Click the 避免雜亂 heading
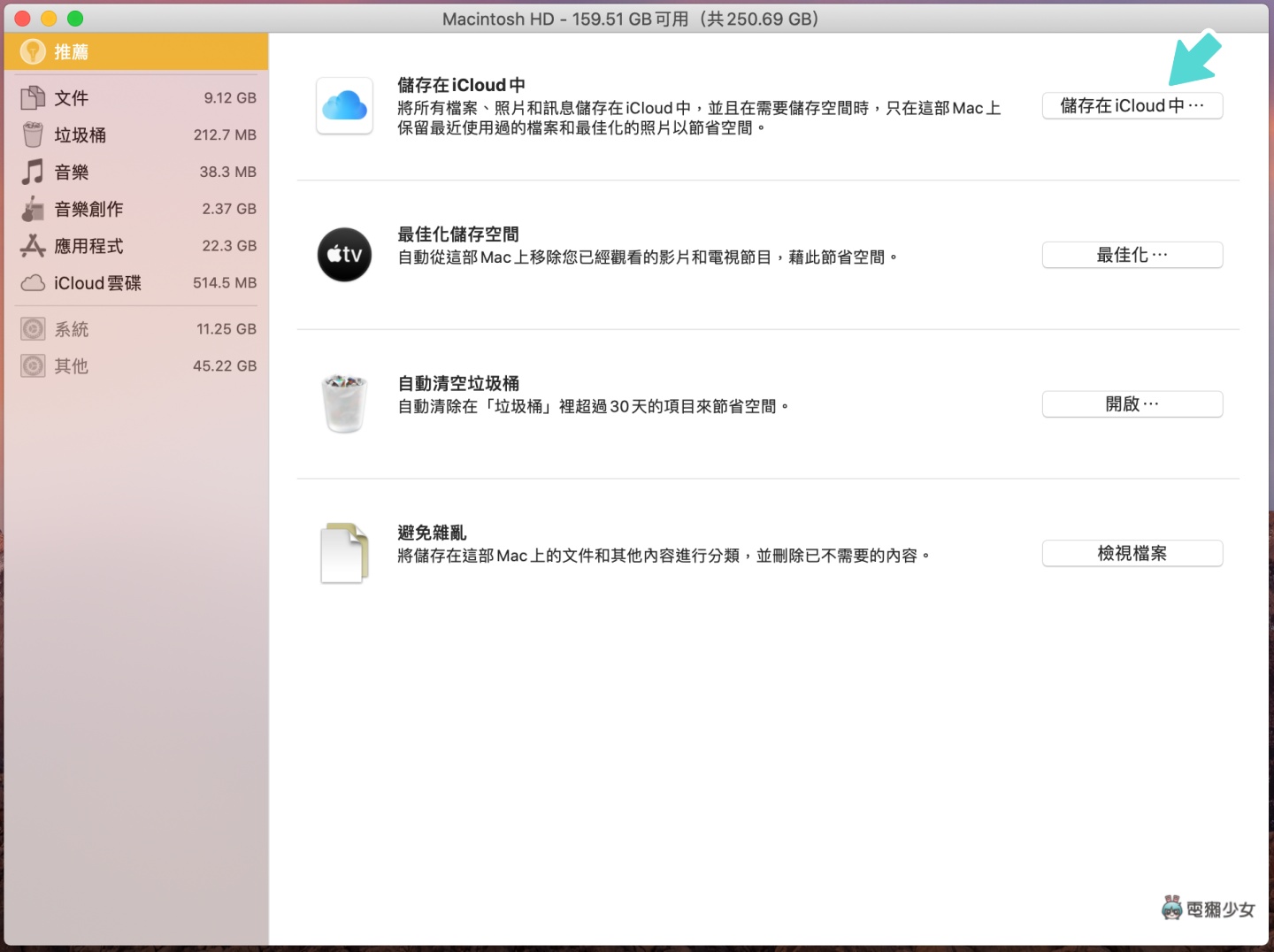The height and width of the screenshot is (952, 1274). [432, 533]
